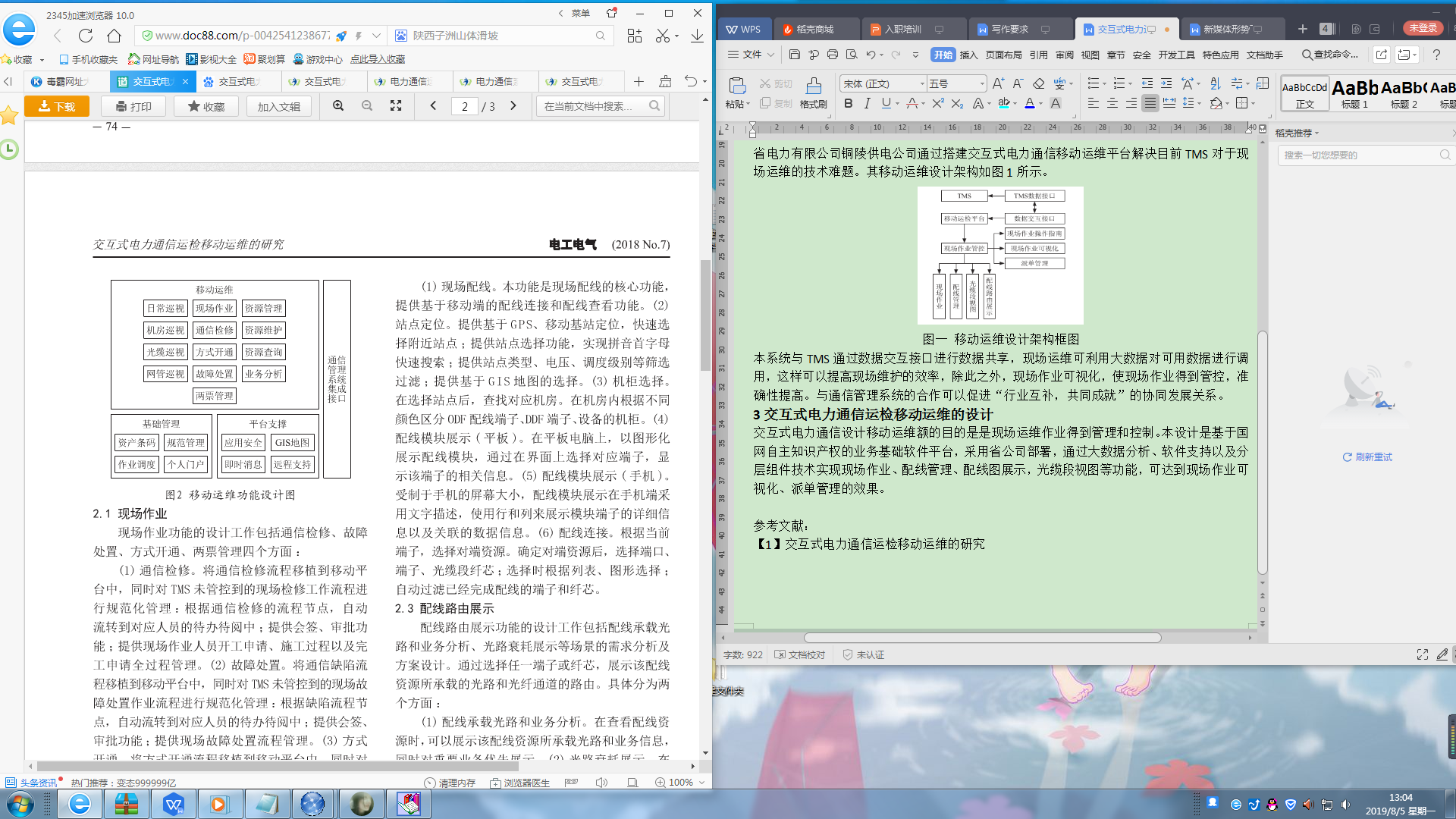Expand the borders dropdown in WPS
The width and height of the screenshot is (1456, 819).
1253,103
